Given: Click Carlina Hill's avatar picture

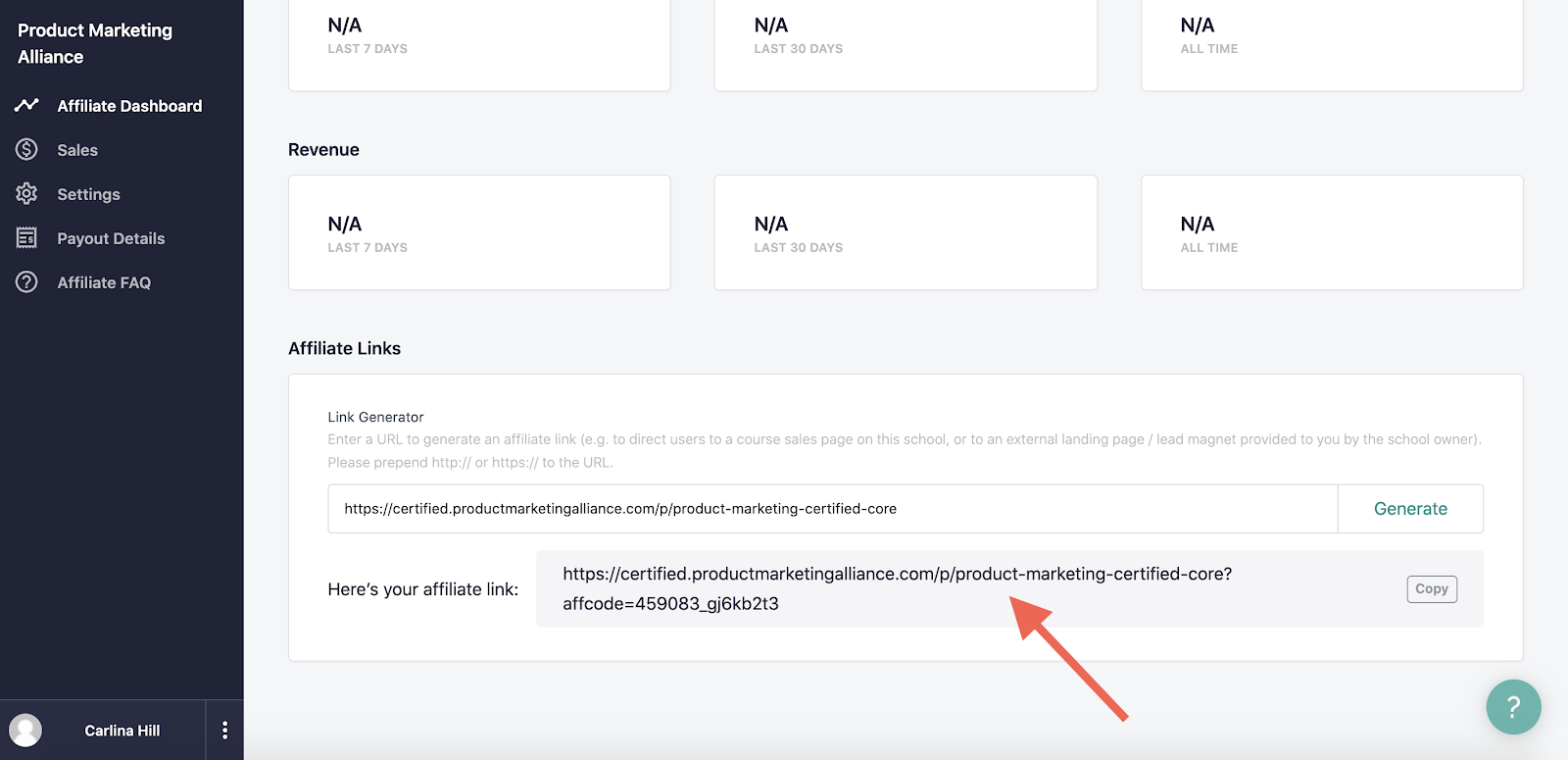Looking at the screenshot, I should [25, 730].
